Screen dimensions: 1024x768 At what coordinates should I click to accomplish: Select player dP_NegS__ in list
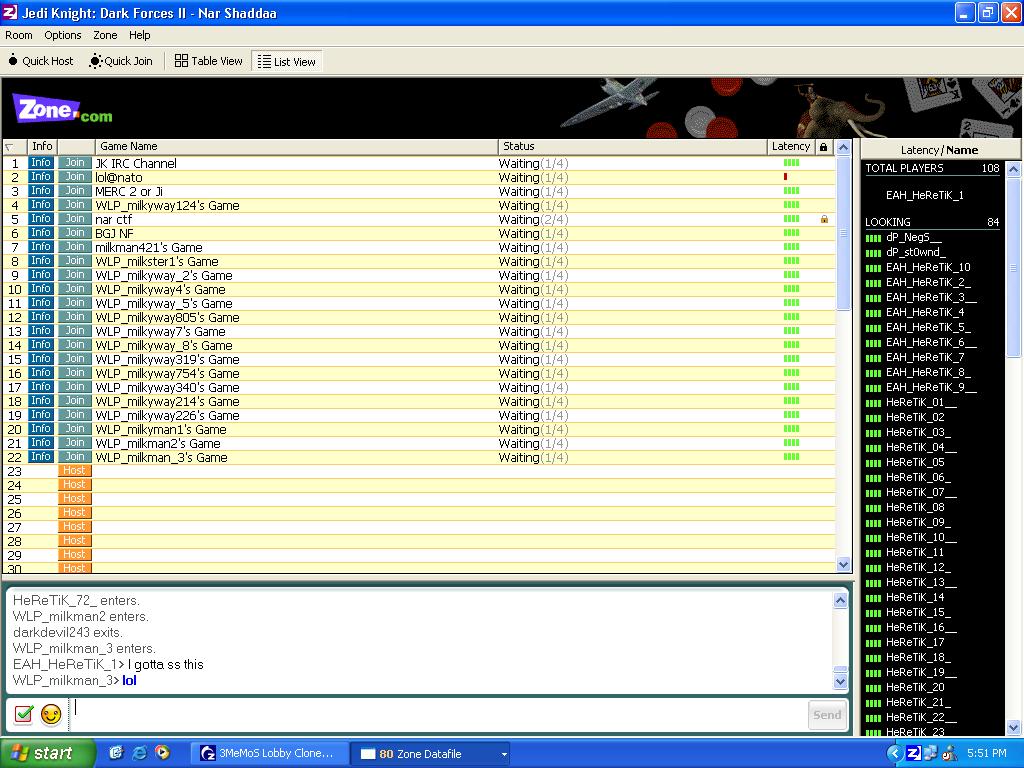[x=913, y=237]
